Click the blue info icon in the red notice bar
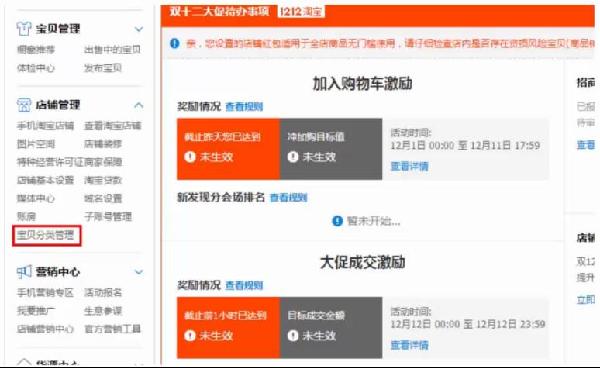600x368 pixels. point(174,43)
